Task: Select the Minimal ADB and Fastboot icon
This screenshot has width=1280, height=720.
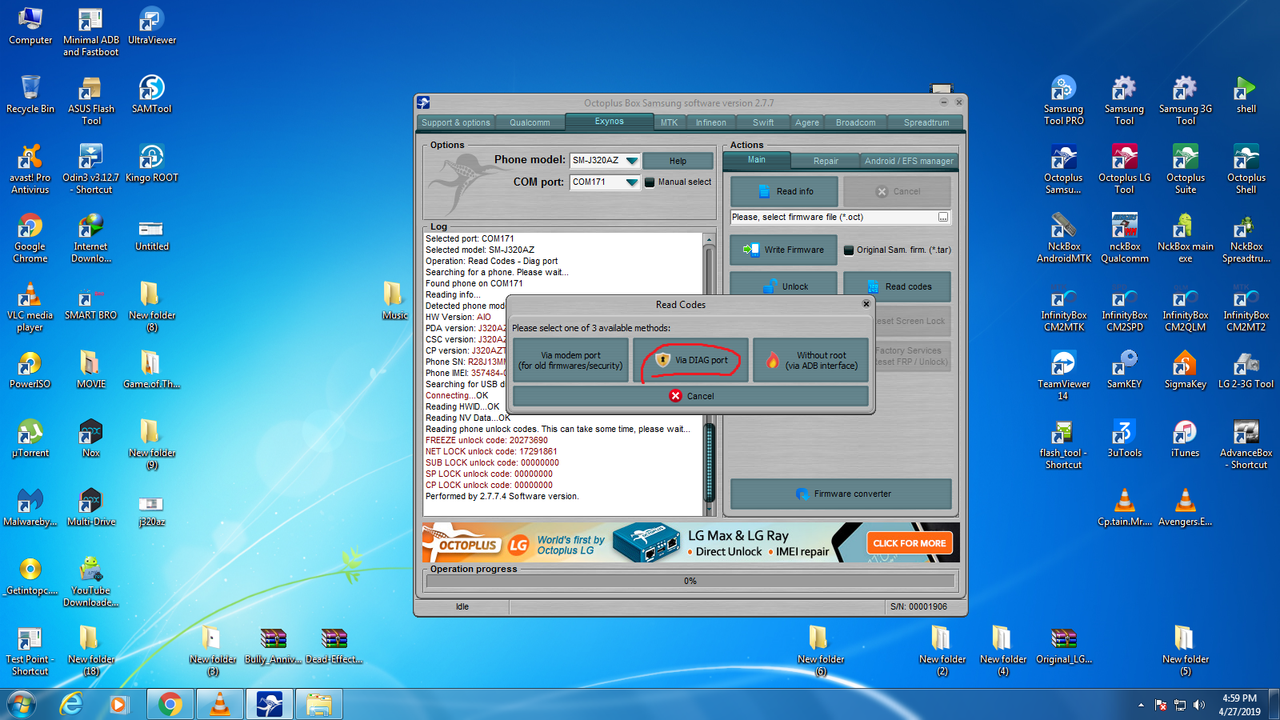Action: pyautogui.click(x=91, y=31)
